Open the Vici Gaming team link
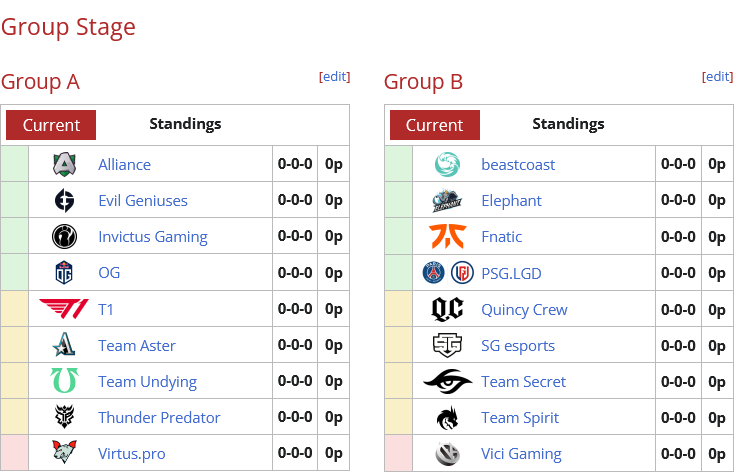This screenshot has height=475, width=739. tap(521, 454)
